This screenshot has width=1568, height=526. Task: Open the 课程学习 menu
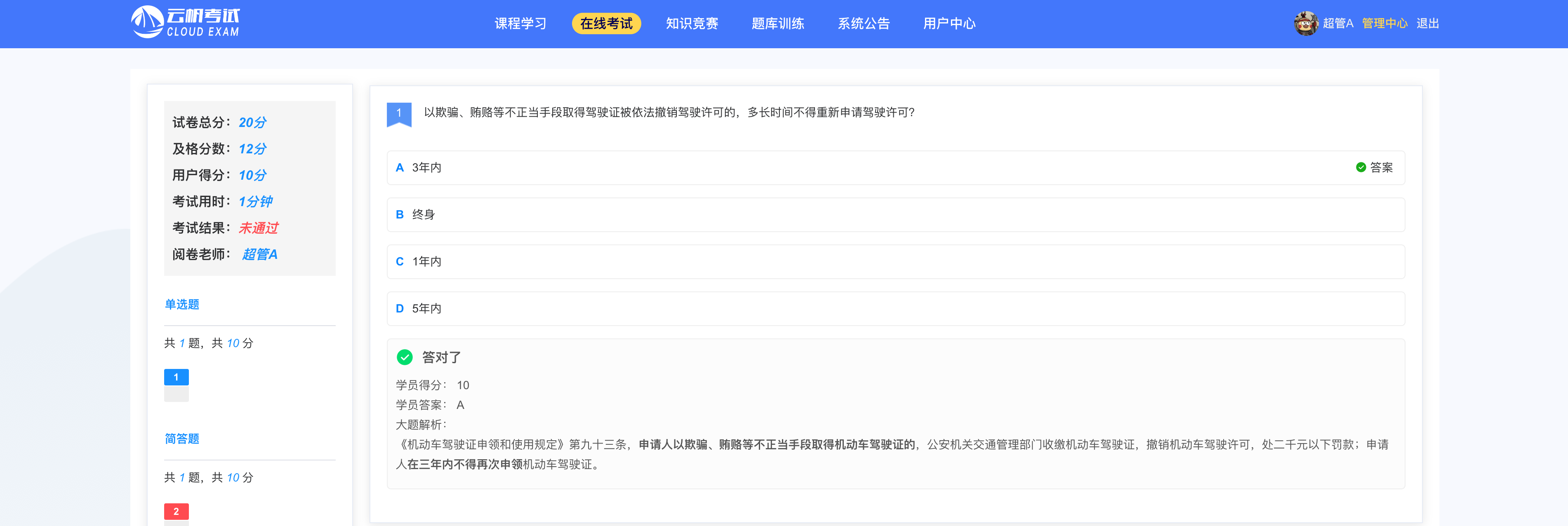[520, 24]
